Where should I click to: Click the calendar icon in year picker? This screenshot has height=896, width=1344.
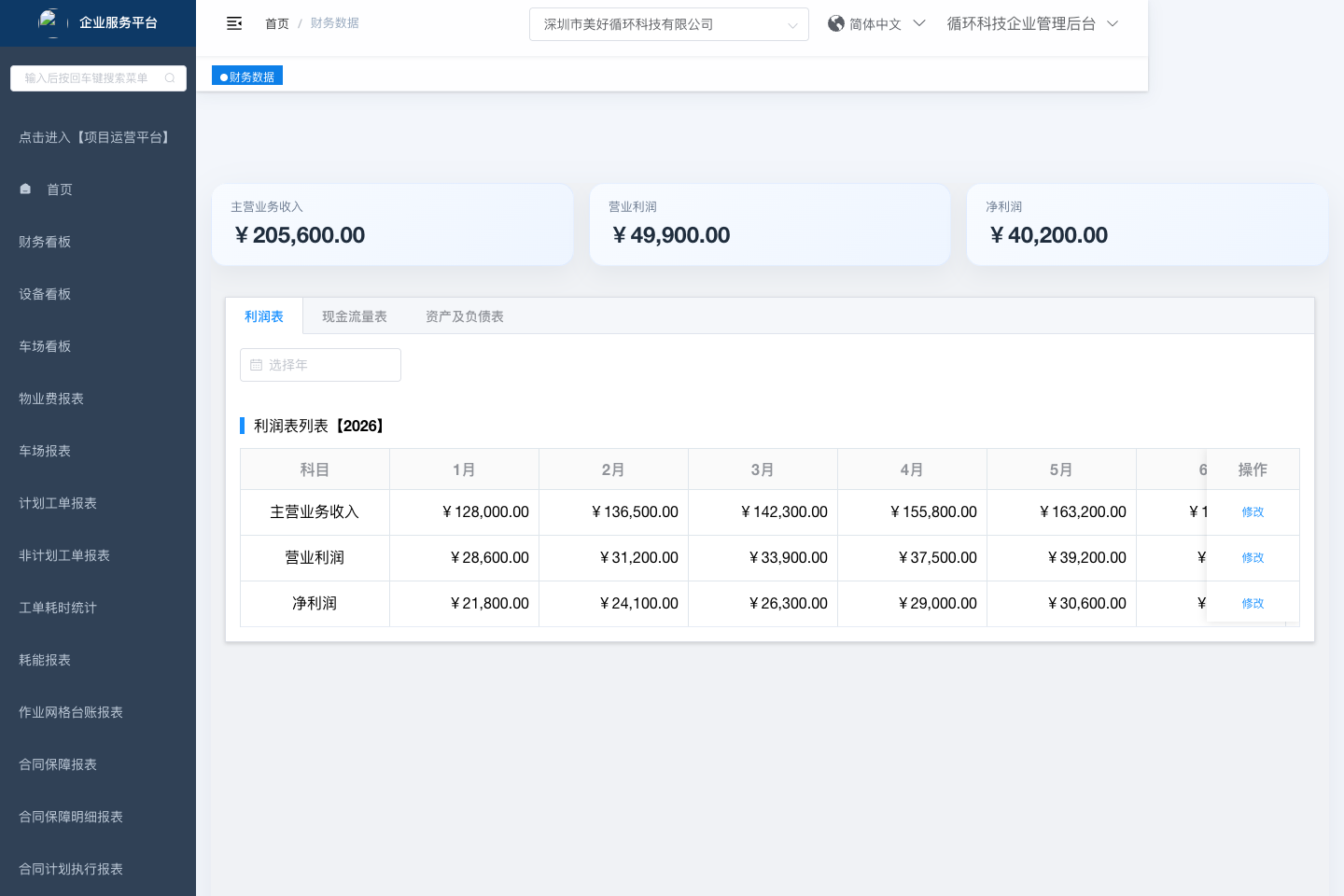pos(257,365)
